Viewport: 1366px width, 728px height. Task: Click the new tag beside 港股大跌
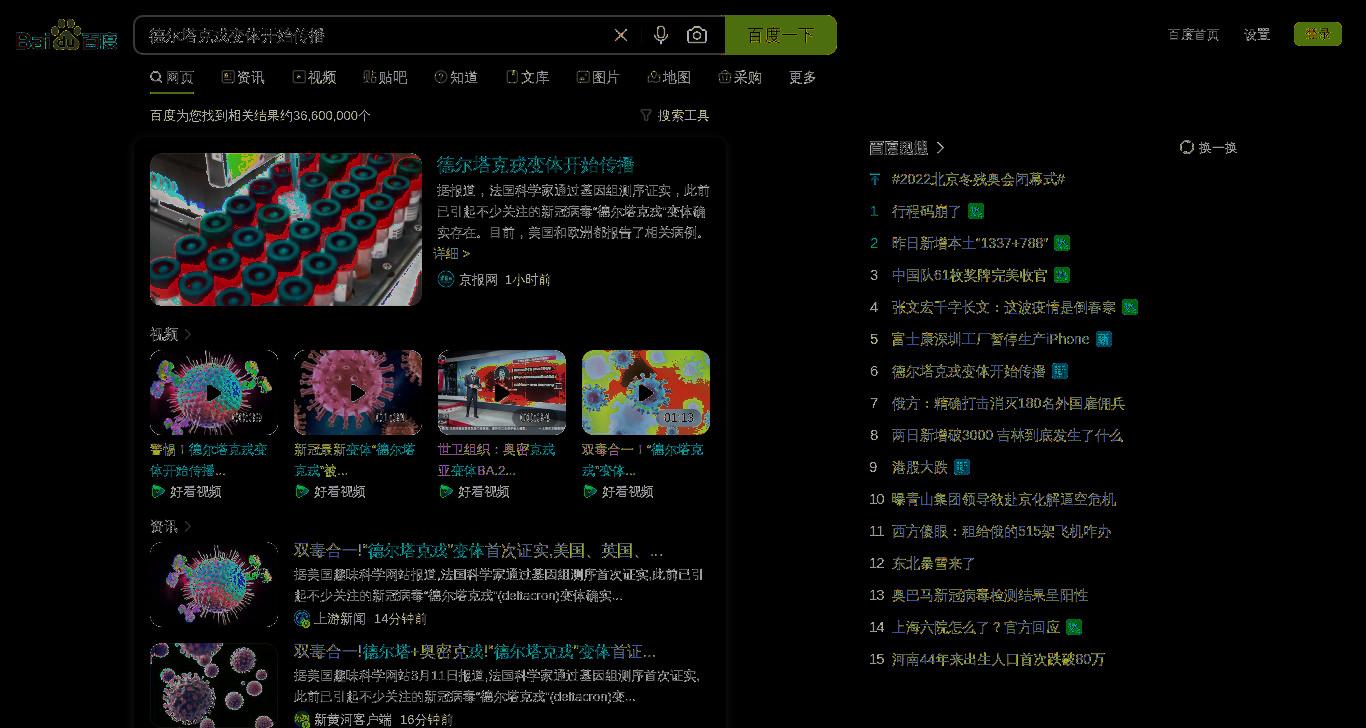(962, 467)
